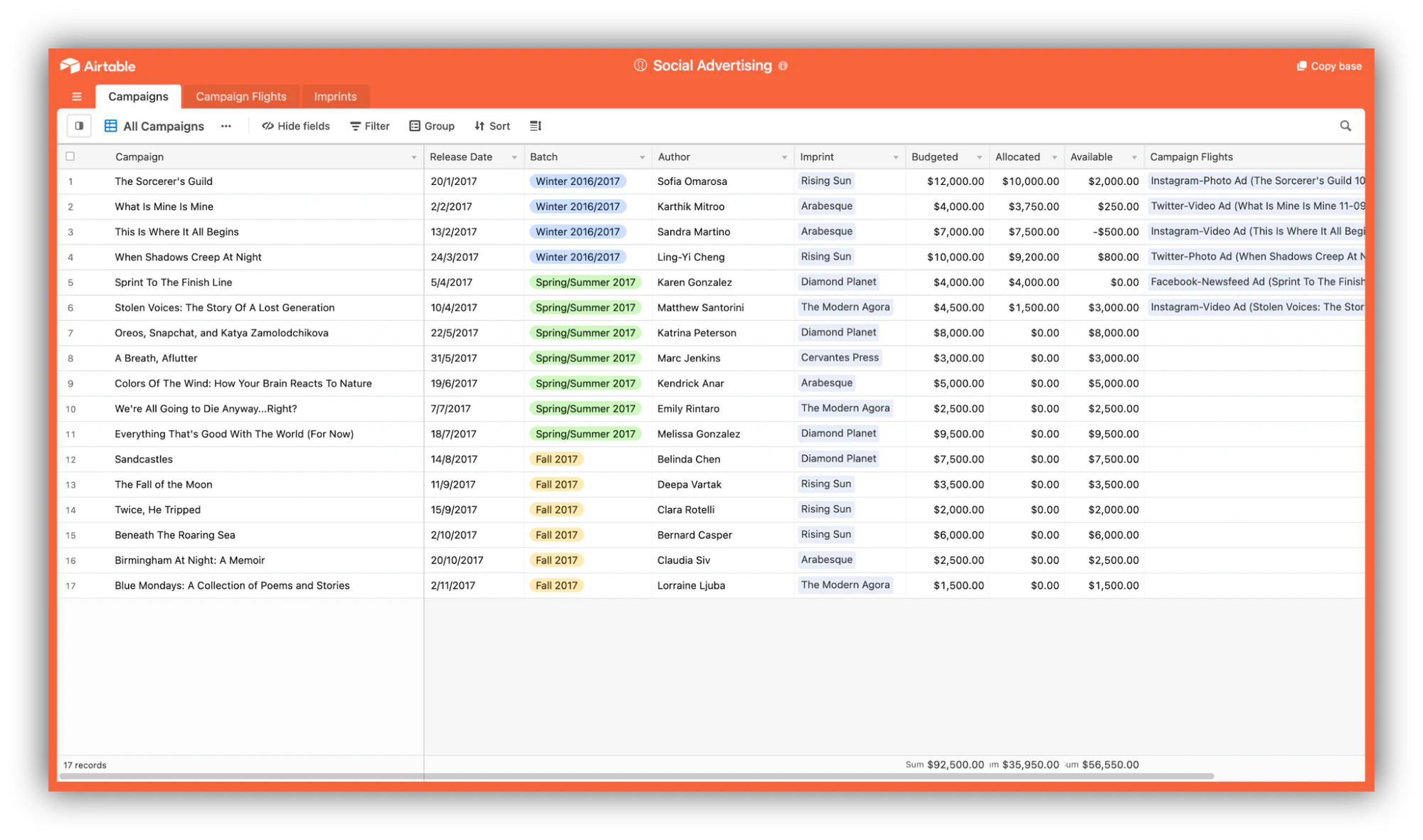This screenshot has height=840, width=1423.
Task: Click Copy base
Action: pyautogui.click(x=1329, y=66)
